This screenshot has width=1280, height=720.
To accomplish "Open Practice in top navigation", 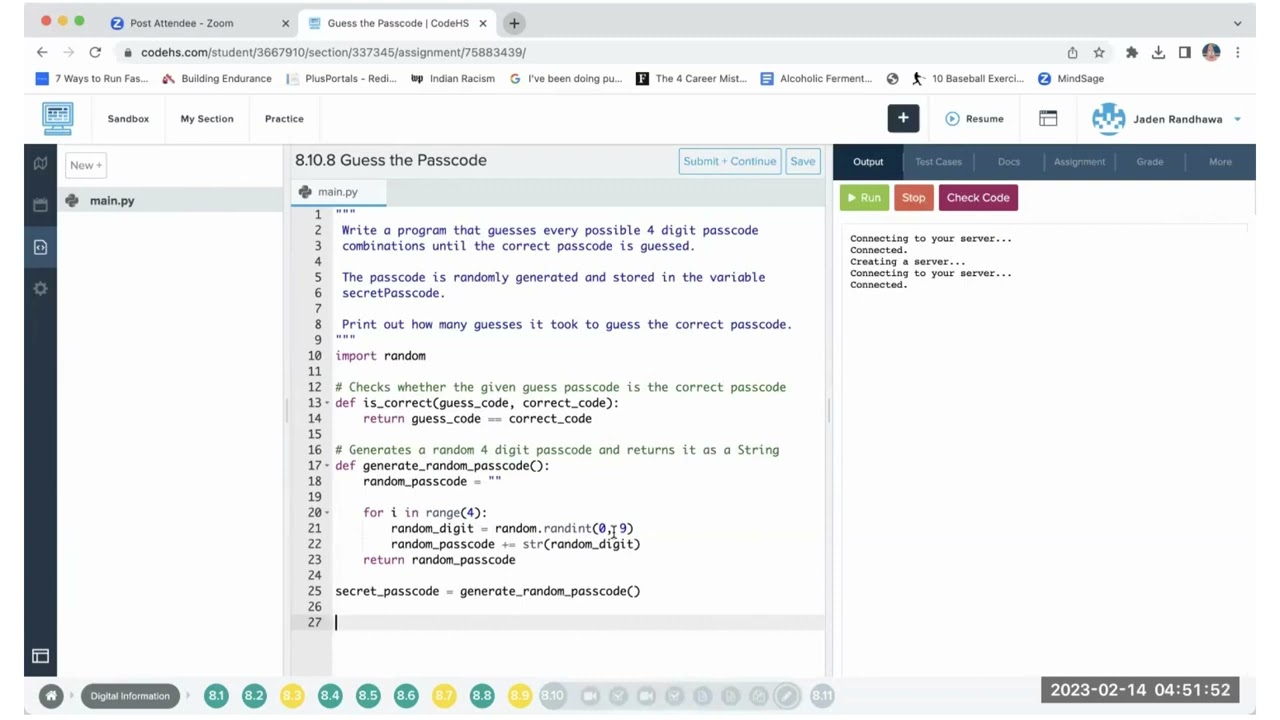I will click(x=284, y=119).
